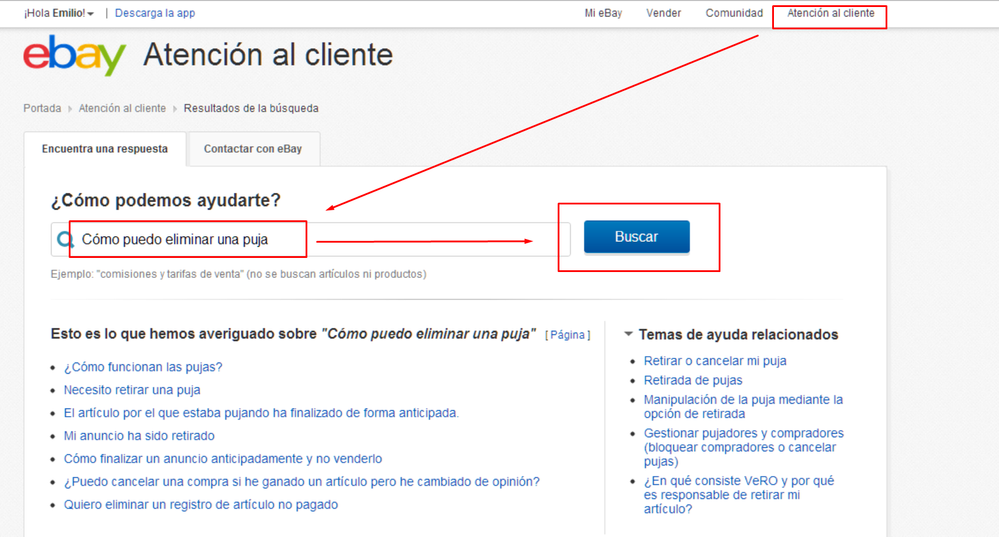Go to Mi eBay menu item
This screenshot has height=537, width=999.
[603, 13]
